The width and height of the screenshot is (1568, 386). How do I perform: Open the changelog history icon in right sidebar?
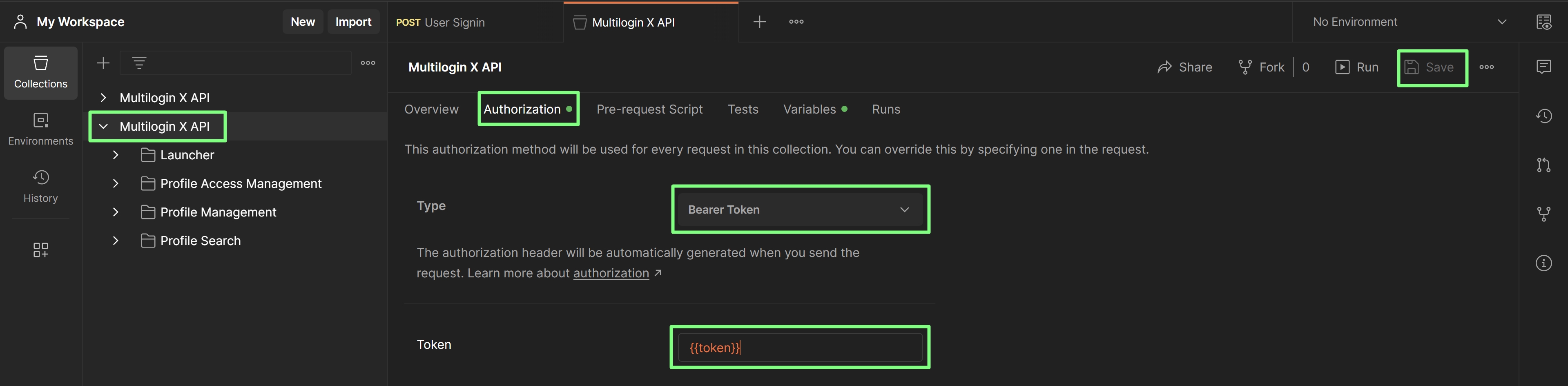coord(1543,116)
